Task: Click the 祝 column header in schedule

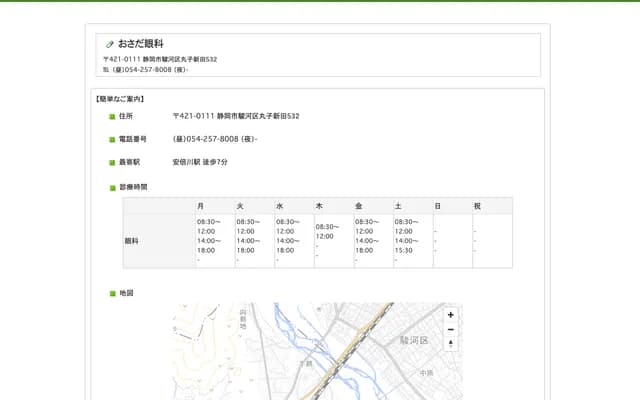Action: click(477, 206)
